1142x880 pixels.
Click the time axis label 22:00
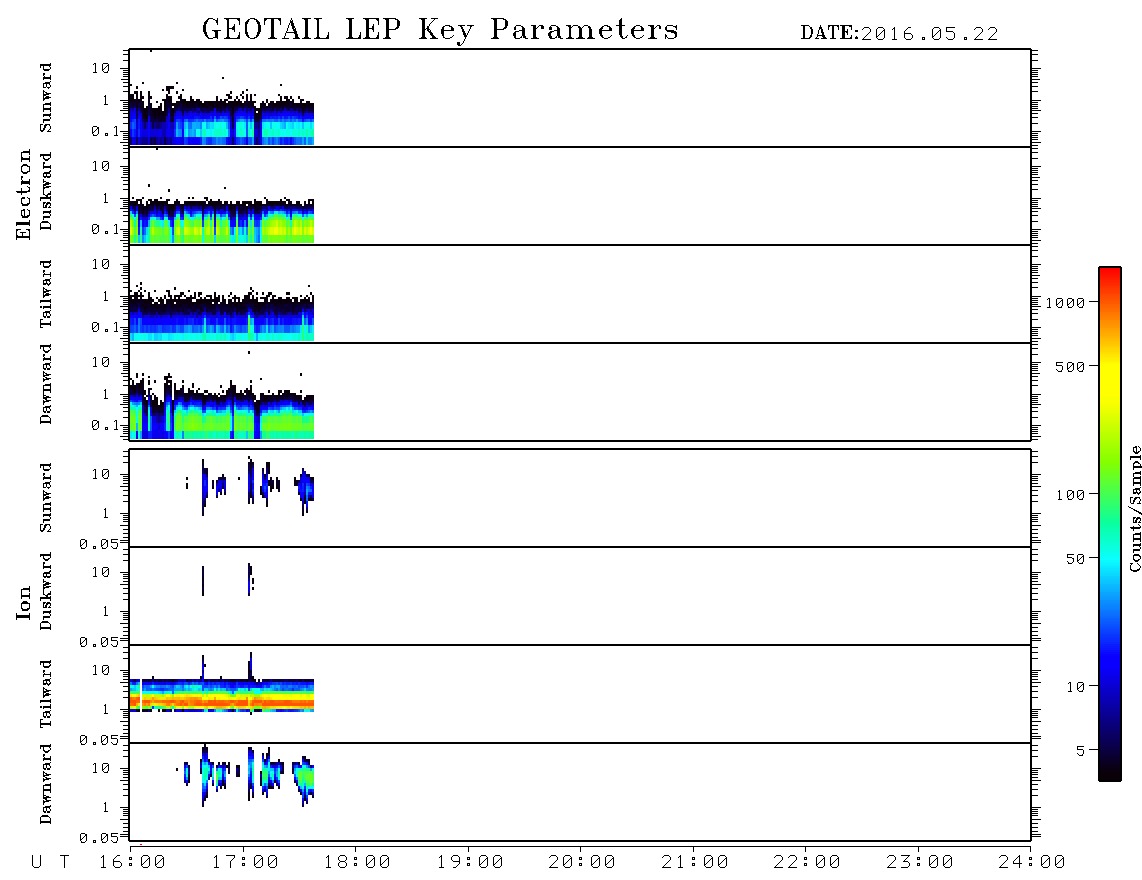[x=807, y=863]
